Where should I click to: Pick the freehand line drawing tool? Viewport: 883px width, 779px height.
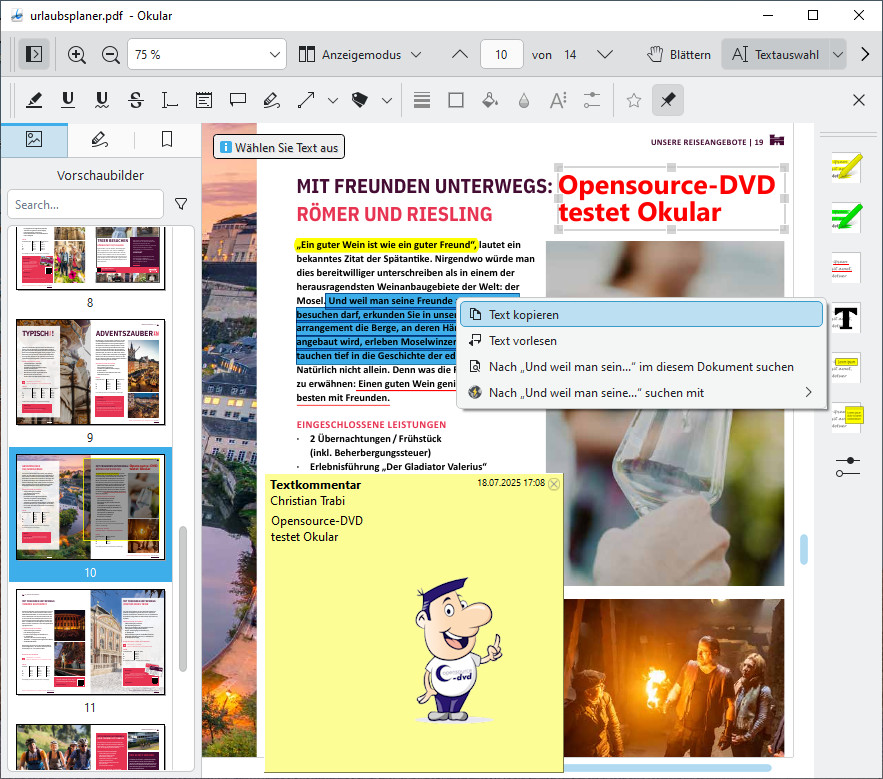point(270,100)
